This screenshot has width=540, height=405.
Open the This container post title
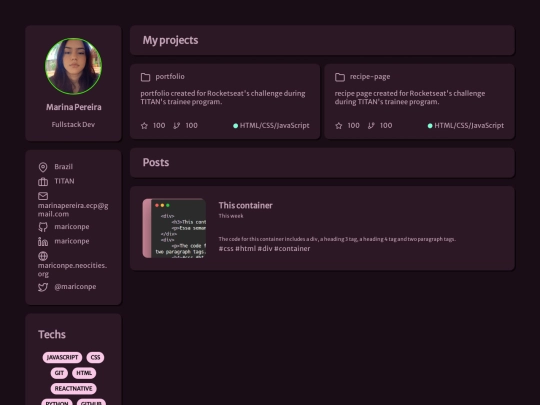[246, 205]
